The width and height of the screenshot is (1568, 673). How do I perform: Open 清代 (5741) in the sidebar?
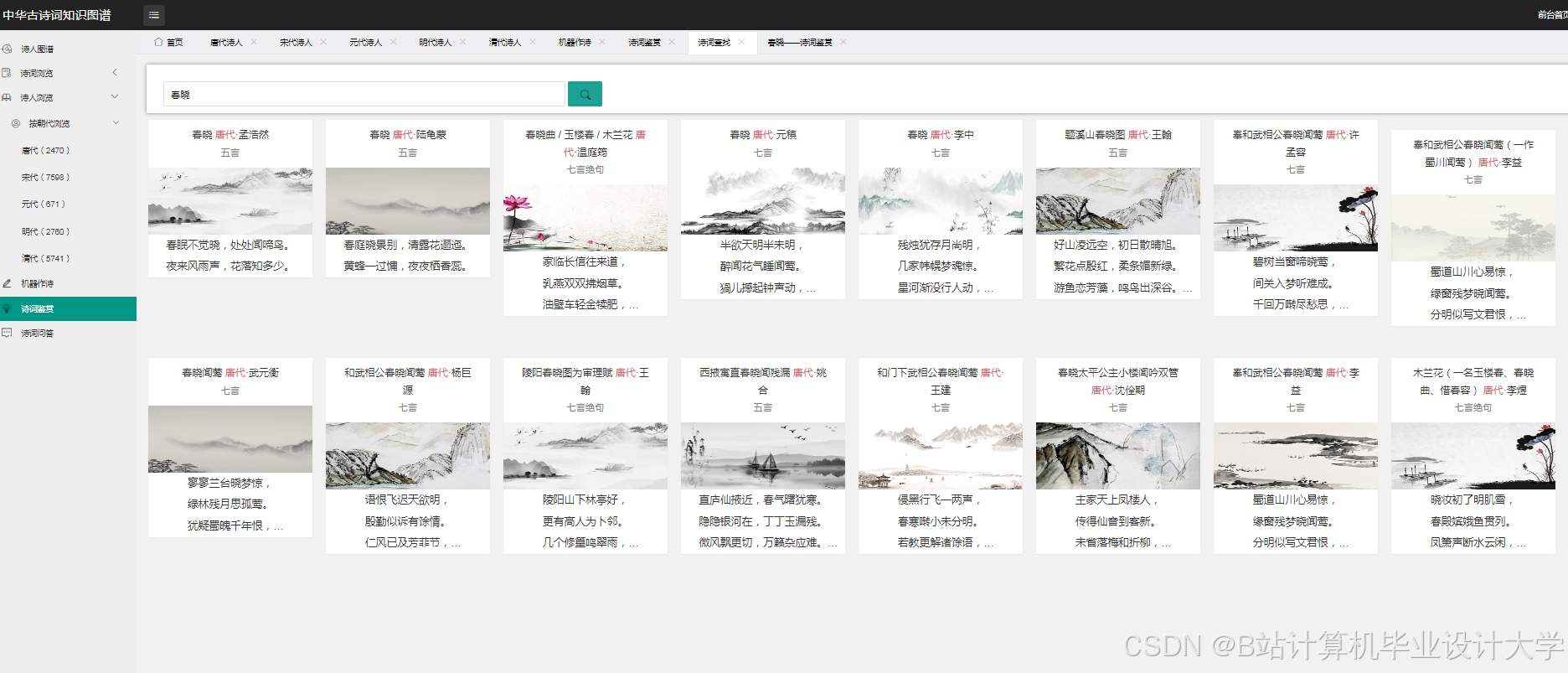click(45, 258)
